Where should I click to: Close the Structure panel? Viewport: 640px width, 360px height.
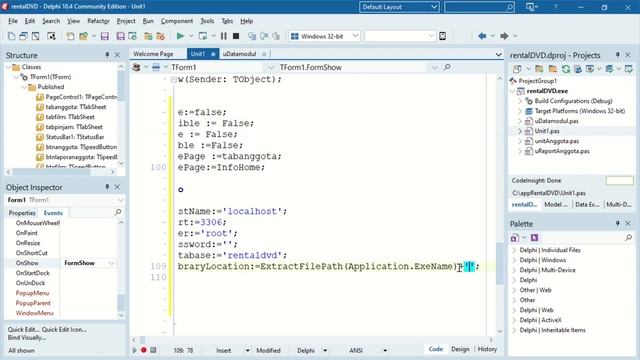(118, 55)
